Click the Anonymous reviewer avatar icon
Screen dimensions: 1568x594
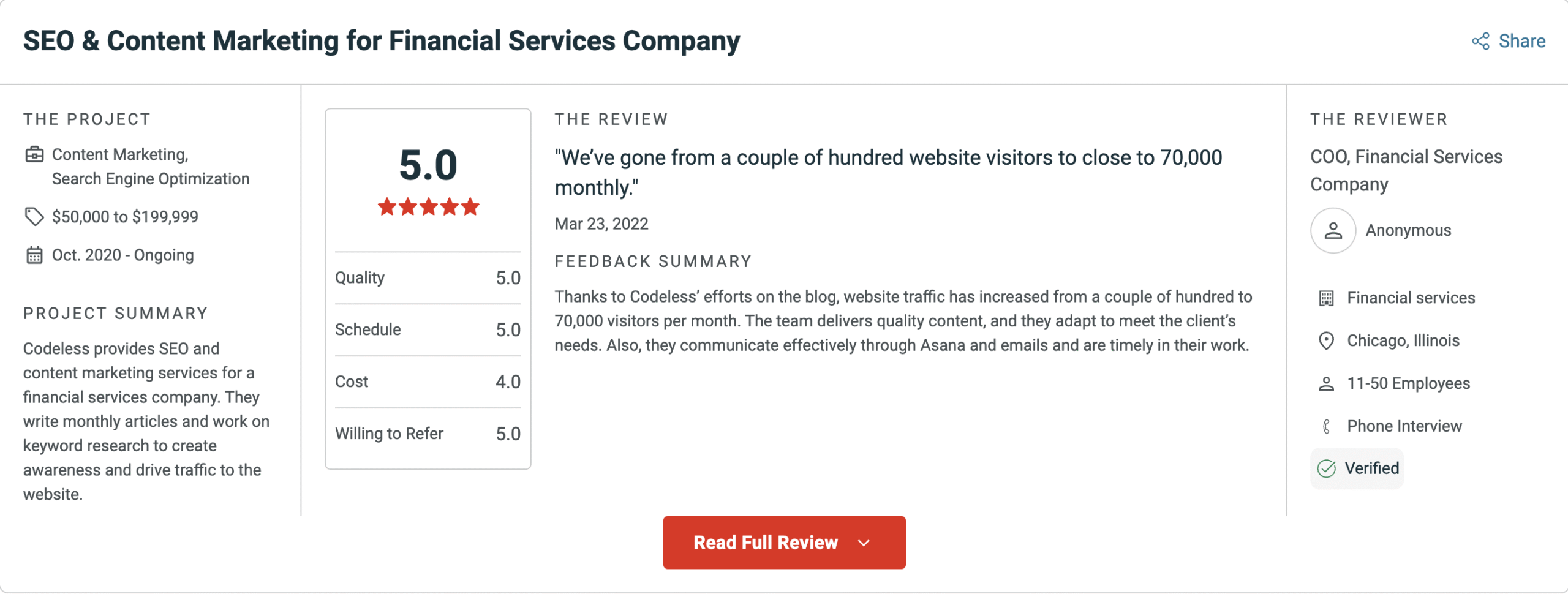click(x=1333, y=230)
